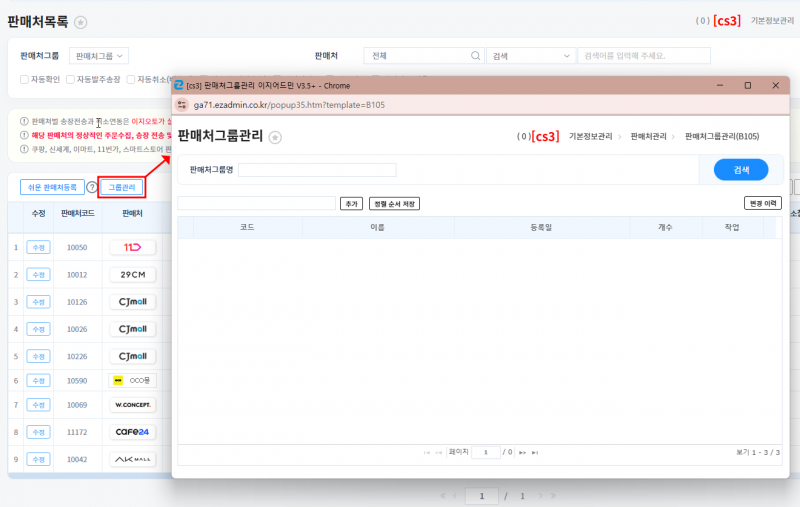
Task: Click the Cafe24 marketplace logo
Action: point(132,432)
